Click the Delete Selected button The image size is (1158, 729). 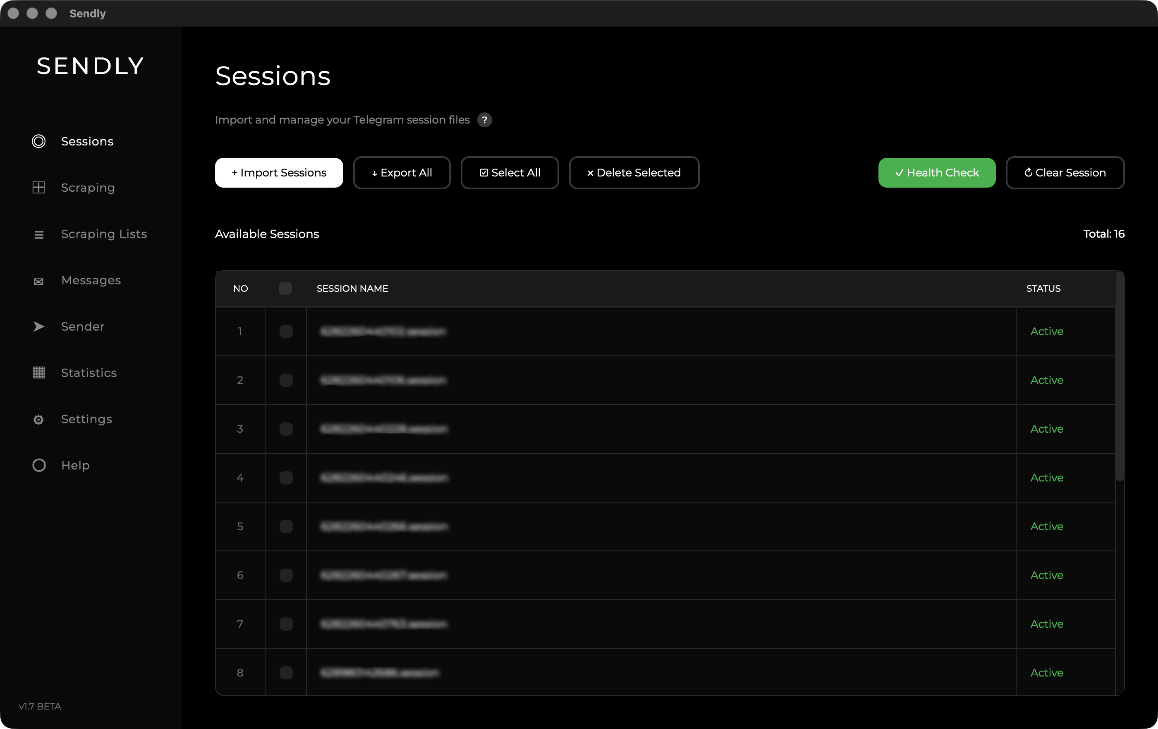[x=634, y=173]
